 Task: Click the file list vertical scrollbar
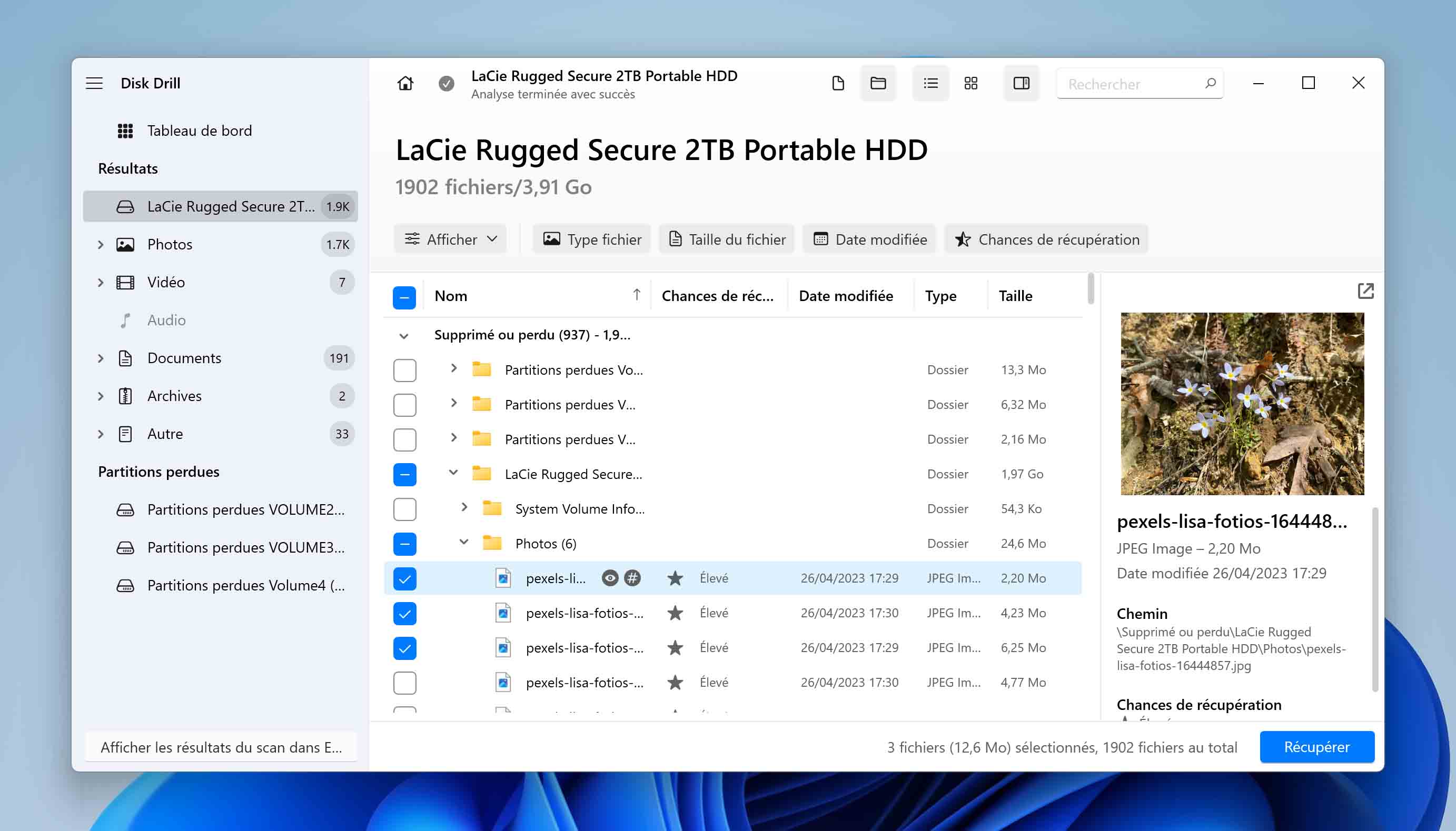(x=1091, y=288)
